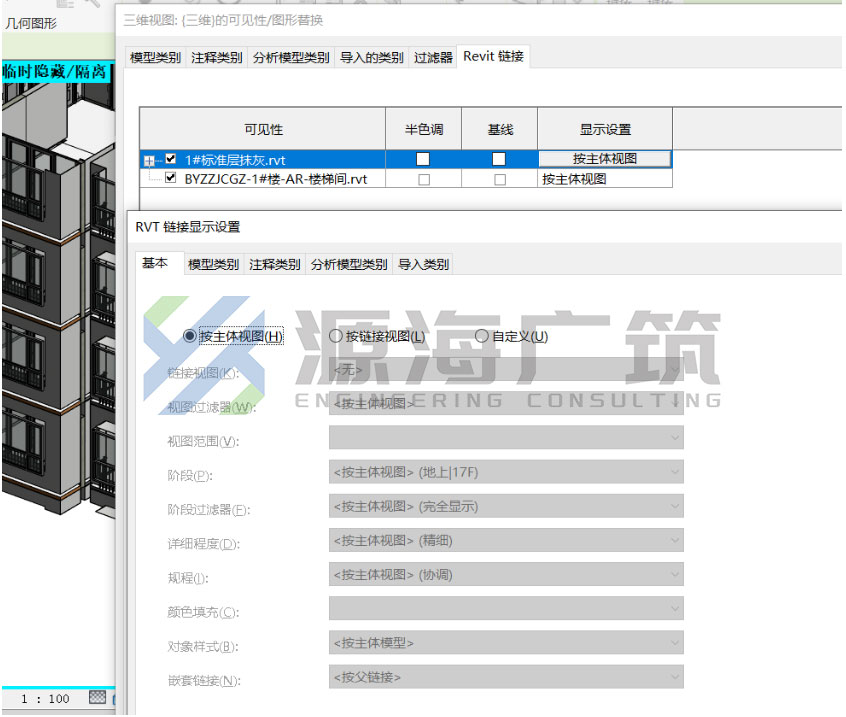Open the 详细程度(D) dropdown
The image size is (846, 717).
pos(506,540)
